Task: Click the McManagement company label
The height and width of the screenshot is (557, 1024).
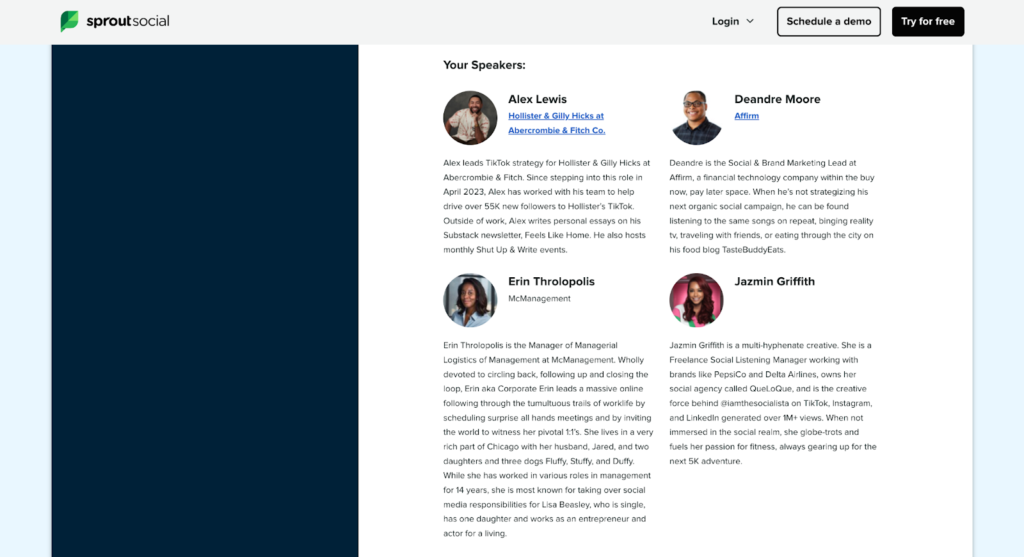Action: pyautogui.click(x=539, y=298)
